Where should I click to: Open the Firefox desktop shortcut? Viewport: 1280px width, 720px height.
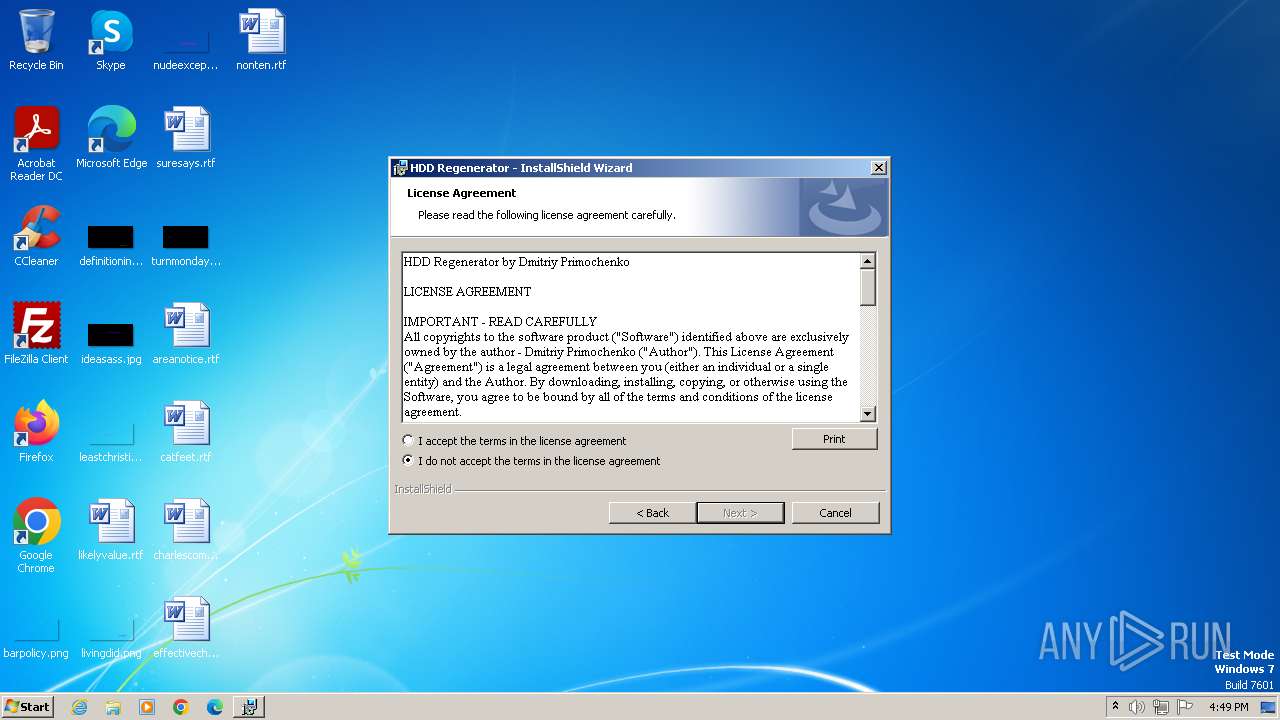36,432
